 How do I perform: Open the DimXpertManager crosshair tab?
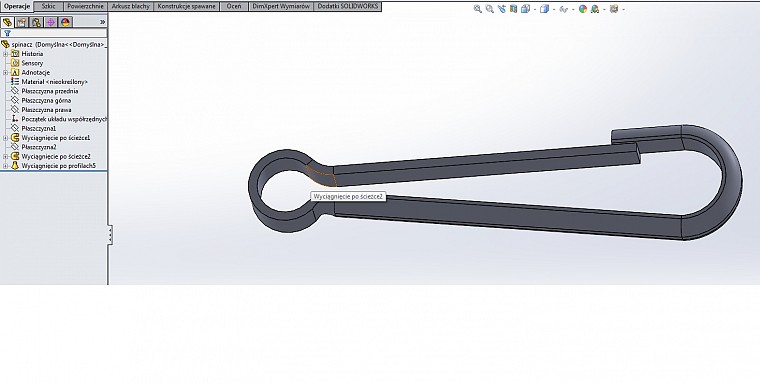click(51, 22)
